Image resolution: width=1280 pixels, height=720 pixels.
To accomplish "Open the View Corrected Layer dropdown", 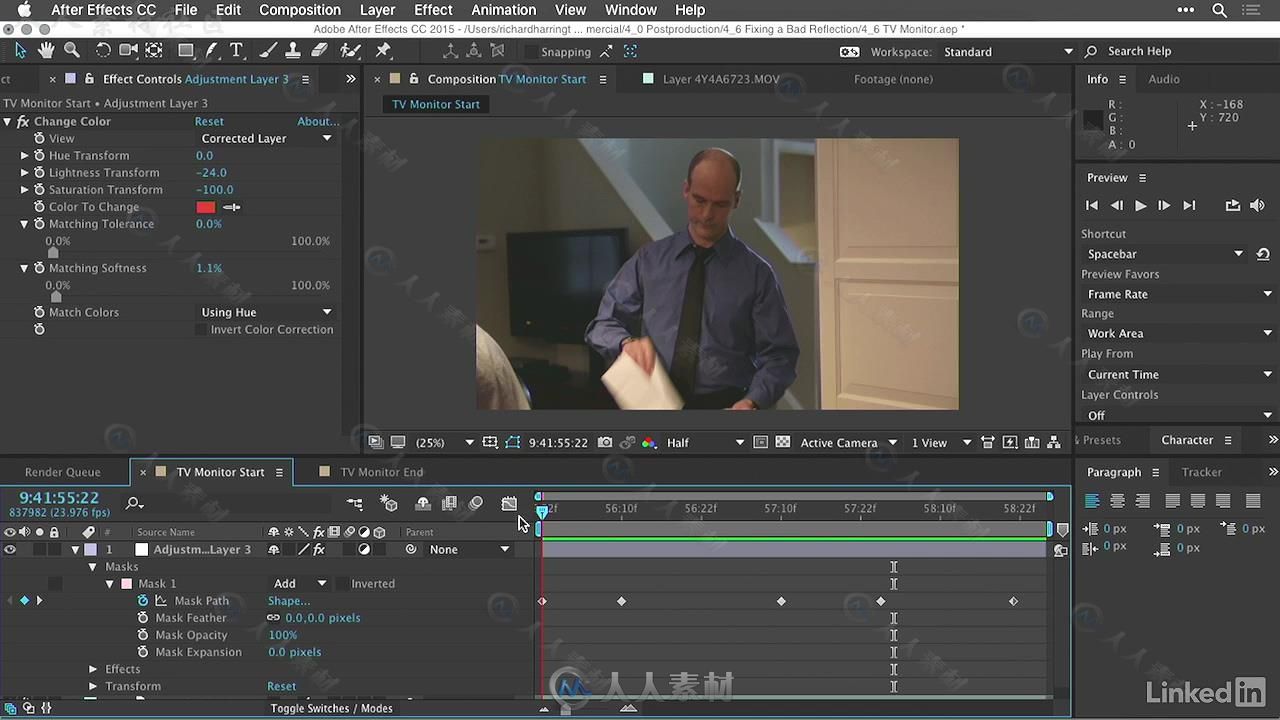I will (266, 138).
